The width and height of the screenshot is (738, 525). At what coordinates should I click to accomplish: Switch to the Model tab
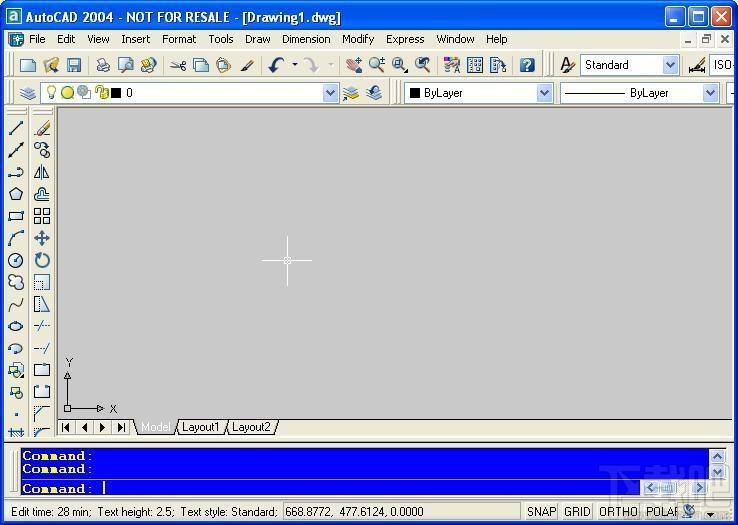coord(156,427)
